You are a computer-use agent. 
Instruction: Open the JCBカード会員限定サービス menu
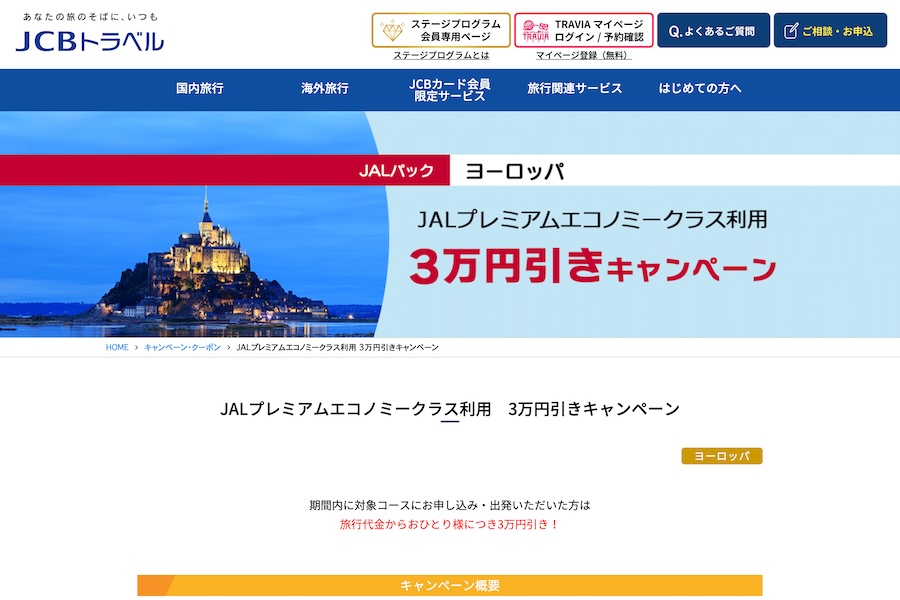[449, 90]
